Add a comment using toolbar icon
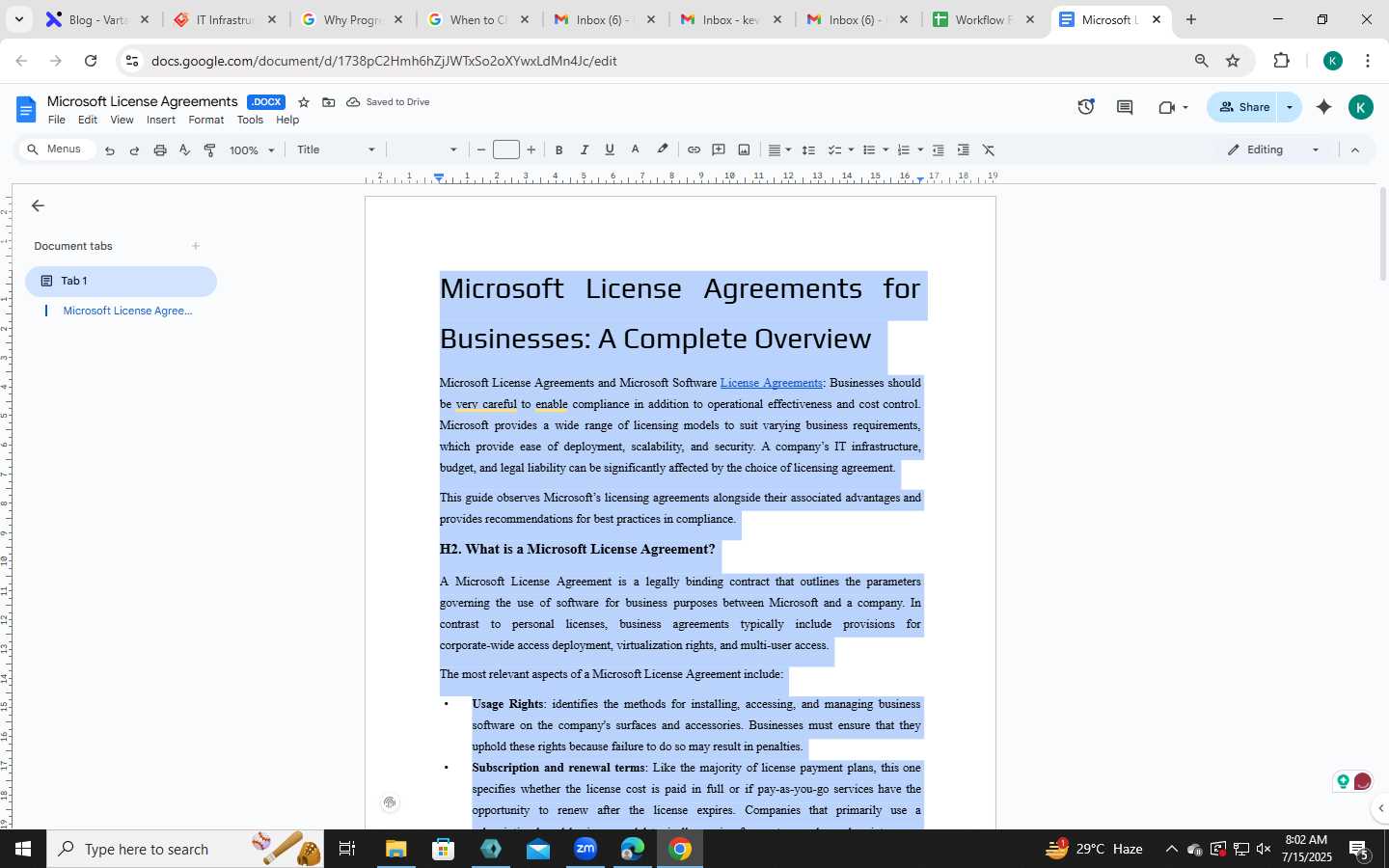 click(x=719, y=150)
